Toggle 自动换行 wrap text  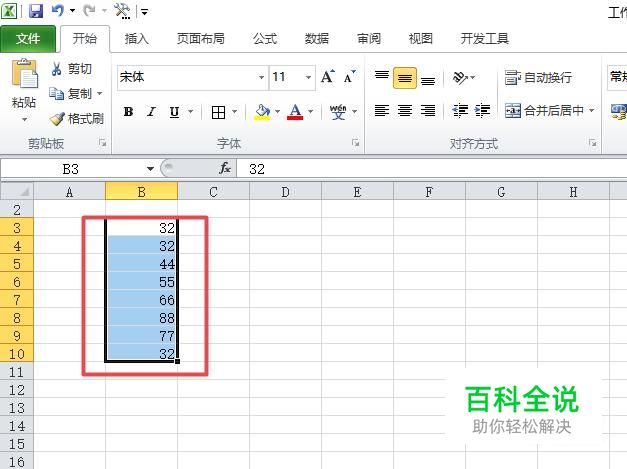tap(538, 78)
